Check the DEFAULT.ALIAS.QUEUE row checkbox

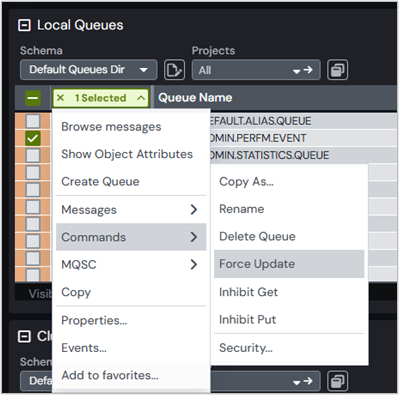(33, 121)
